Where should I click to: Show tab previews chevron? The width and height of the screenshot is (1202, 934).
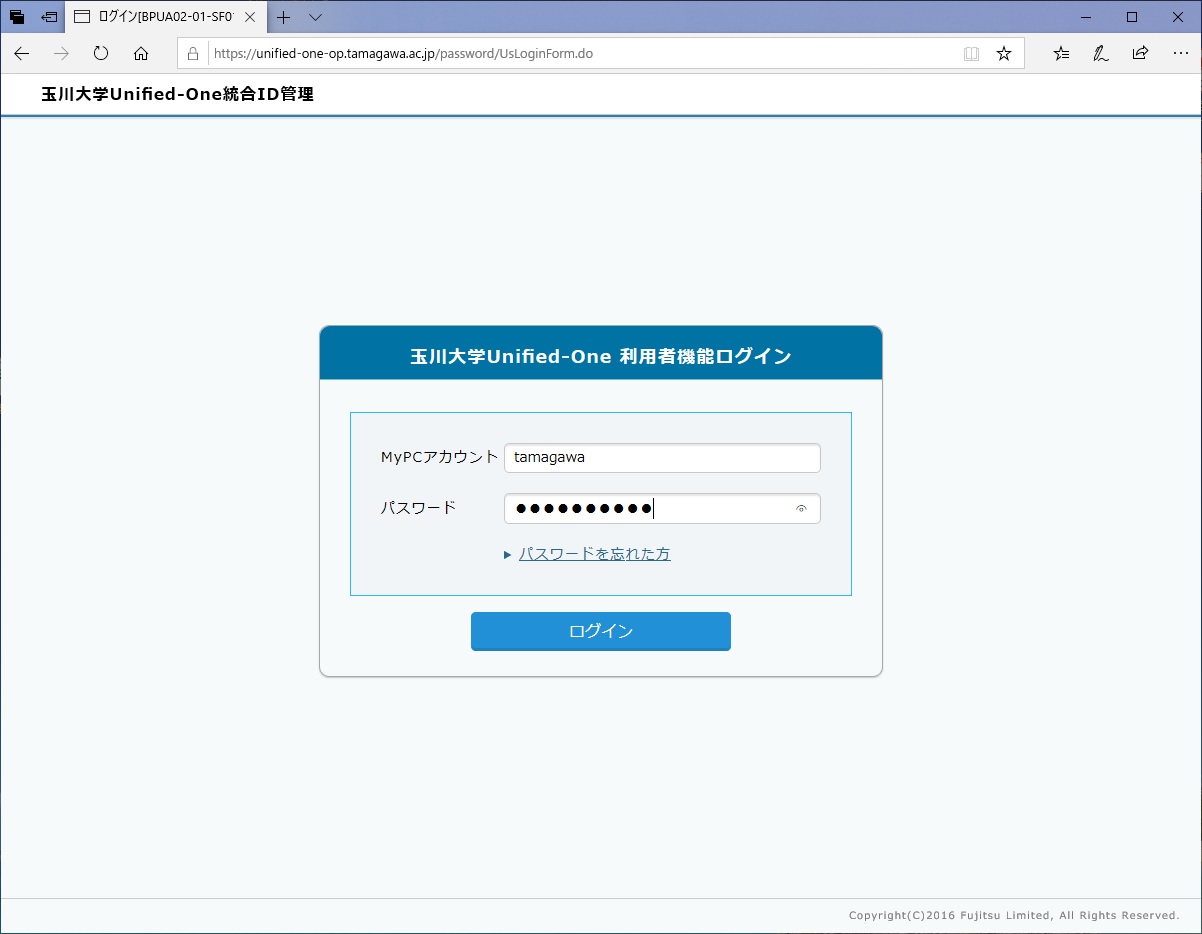[x=315, y=17]
